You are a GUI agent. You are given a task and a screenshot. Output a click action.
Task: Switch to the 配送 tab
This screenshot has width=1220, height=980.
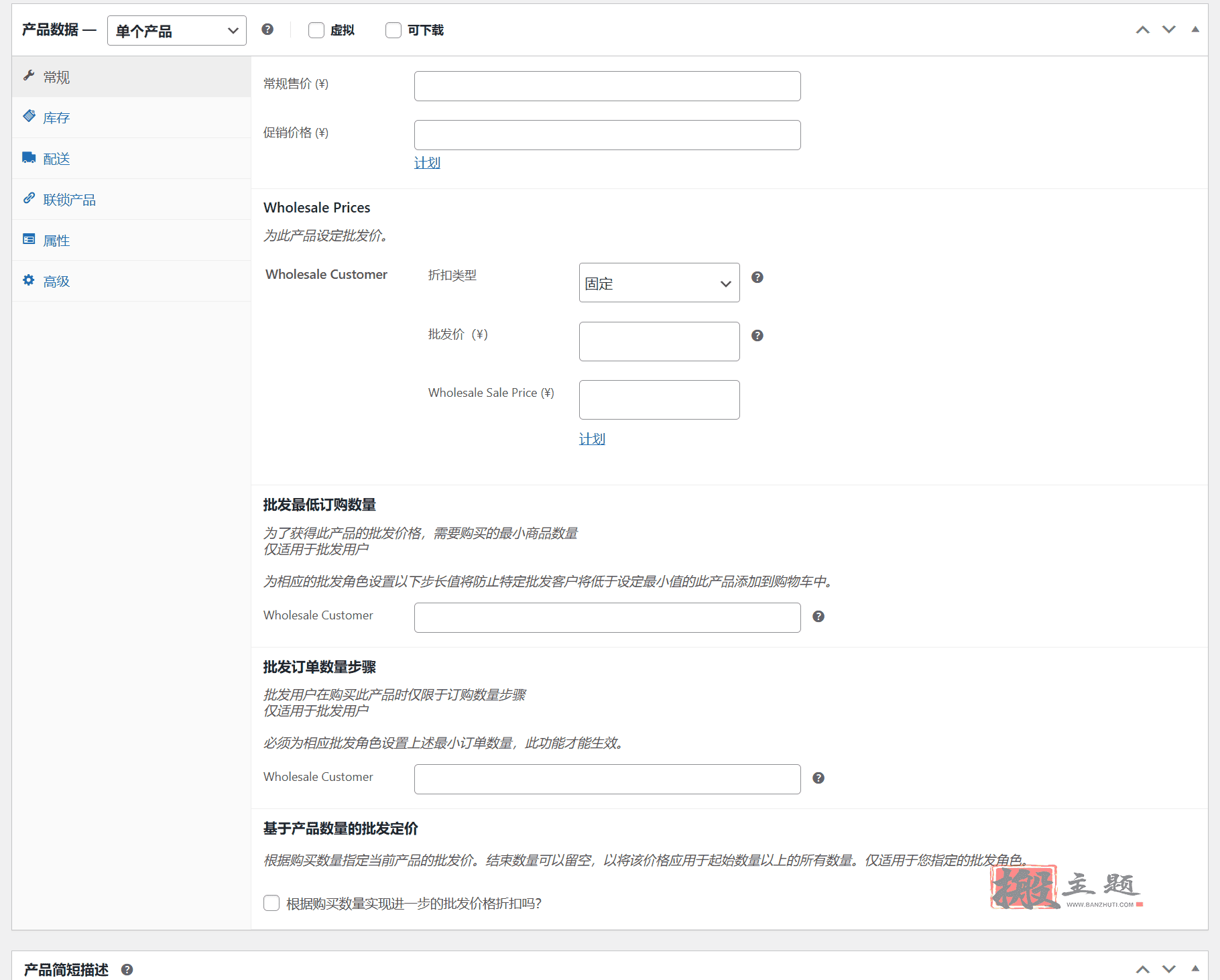(131, 159)
